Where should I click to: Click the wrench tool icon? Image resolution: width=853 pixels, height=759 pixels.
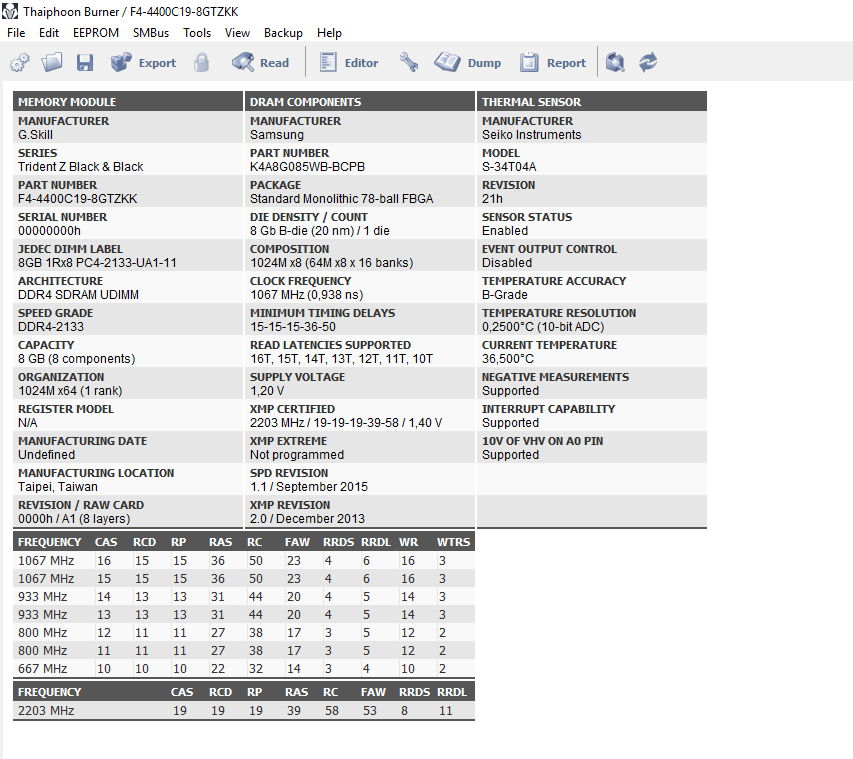[409, 63]
